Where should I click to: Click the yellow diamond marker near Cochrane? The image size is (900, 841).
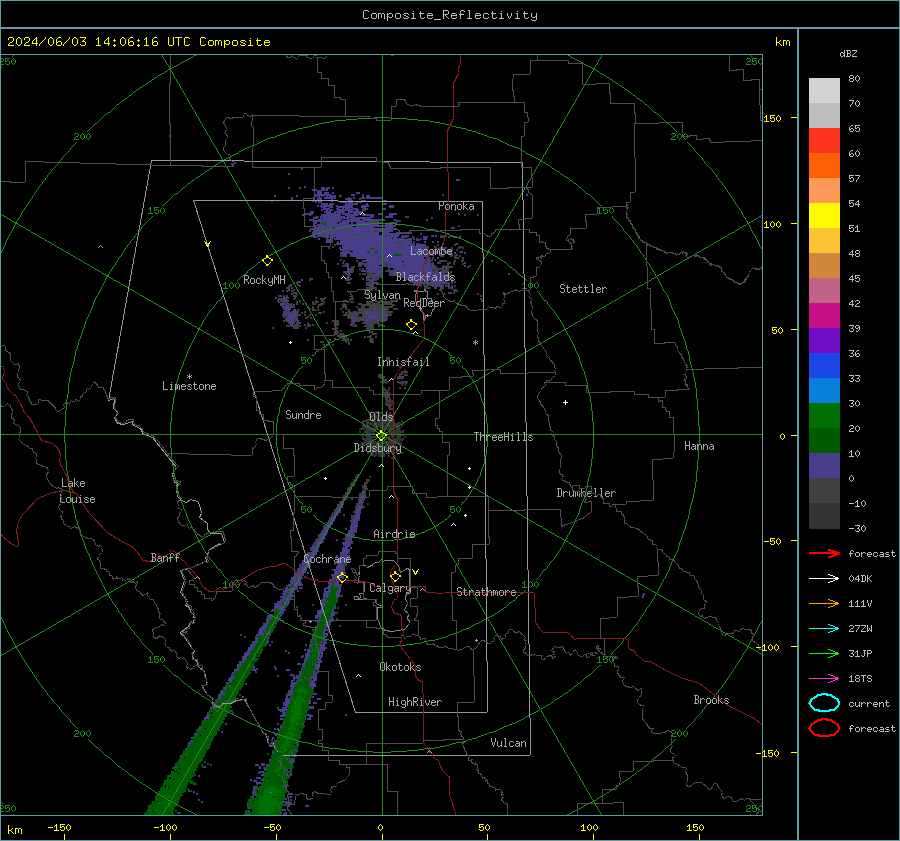[x=342, y=577]
